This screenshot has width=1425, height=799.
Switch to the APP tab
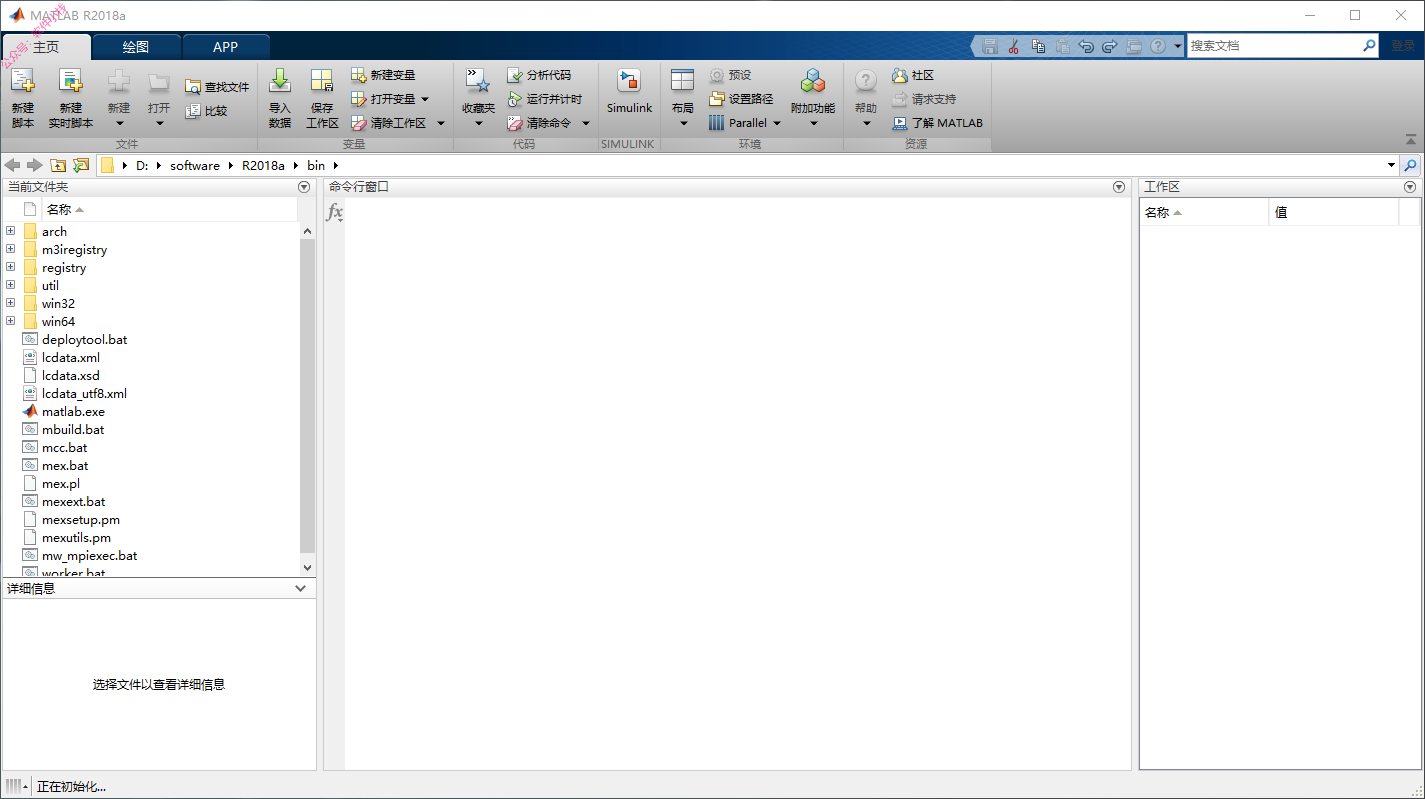(x=226, y=47)
